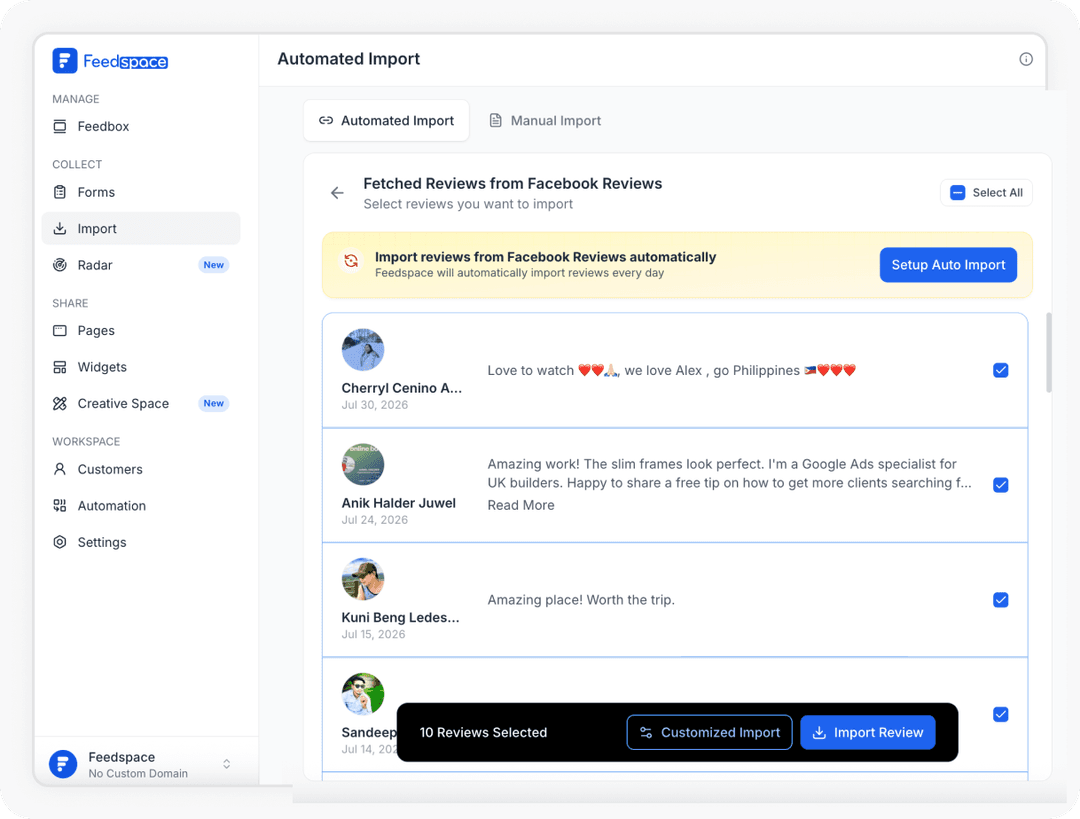1080x819 pixels.
Task: Uncheck Sandeep's review checkbox
Action: tap(1001, 714)
